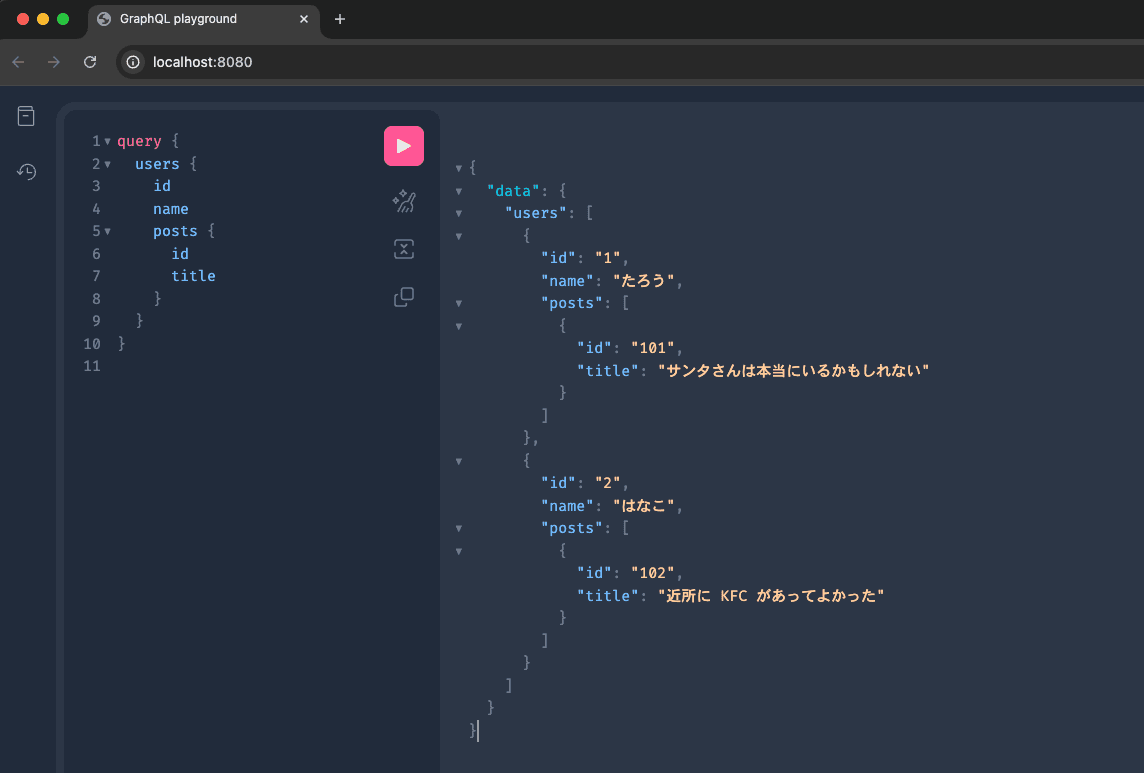Click the forward navigation arrow
The height and width of the screenshot is (773, 1144).
tap(53, 61)
